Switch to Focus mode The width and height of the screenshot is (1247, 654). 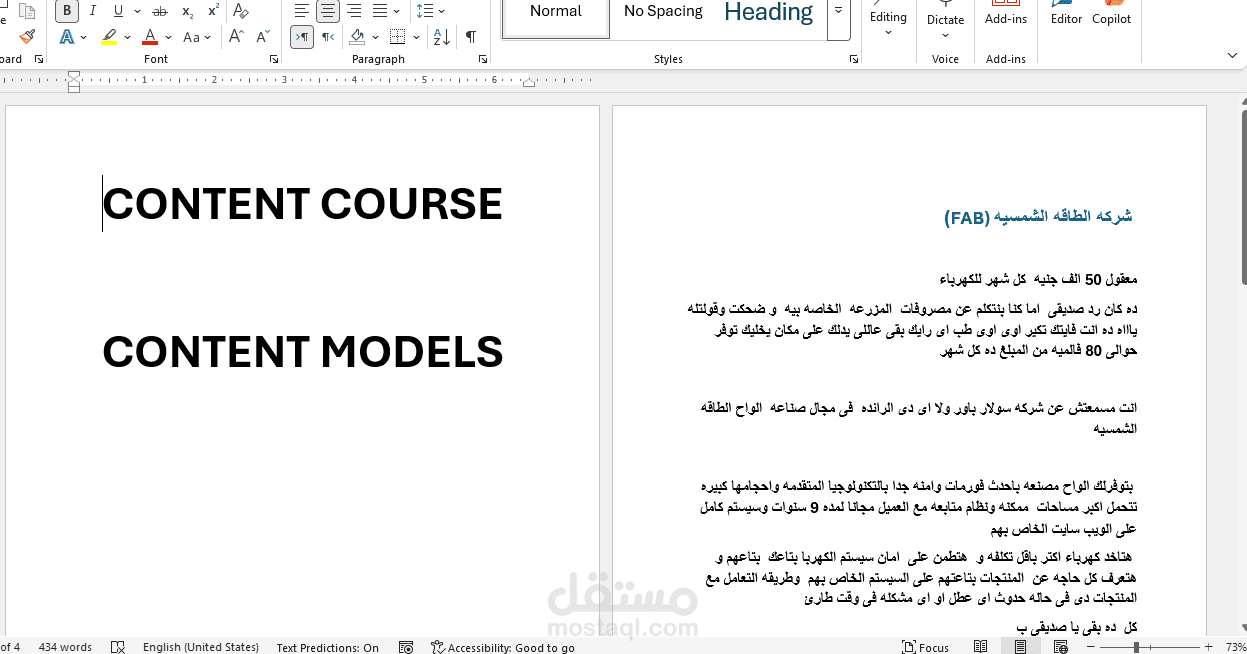[x=926, y=647]
